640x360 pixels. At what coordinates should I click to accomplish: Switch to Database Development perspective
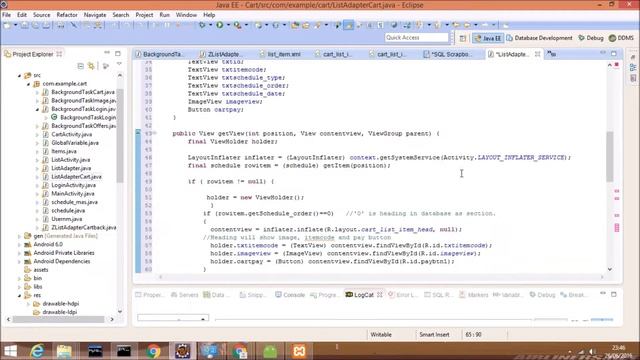tap(539, 38)
